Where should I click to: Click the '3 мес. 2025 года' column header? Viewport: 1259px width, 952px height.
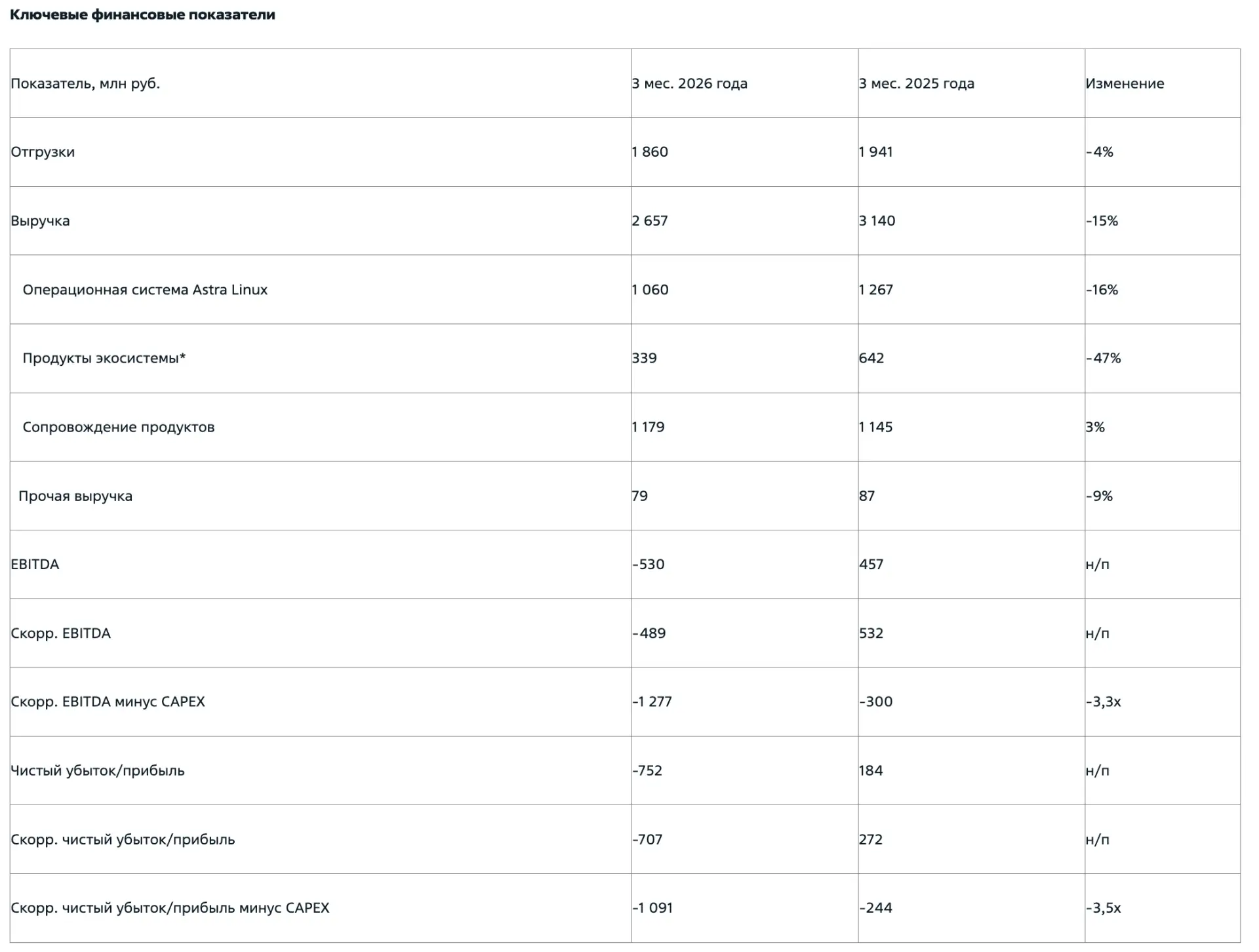point(917,83)
